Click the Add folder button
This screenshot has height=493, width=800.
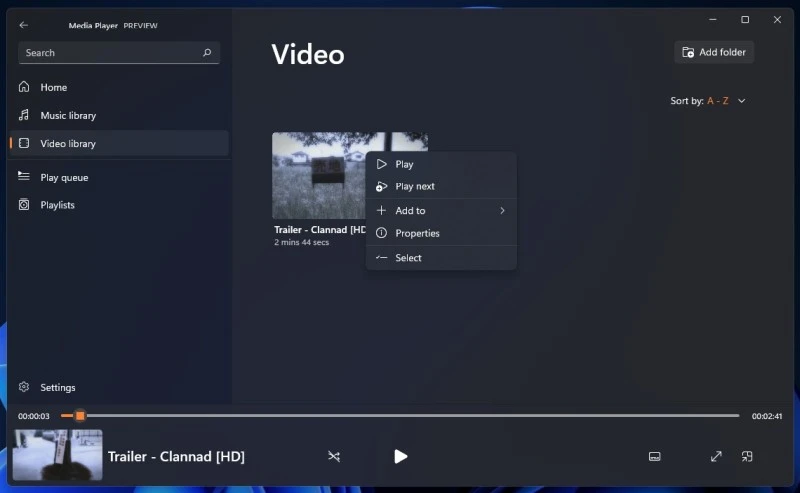click(714, 52)
